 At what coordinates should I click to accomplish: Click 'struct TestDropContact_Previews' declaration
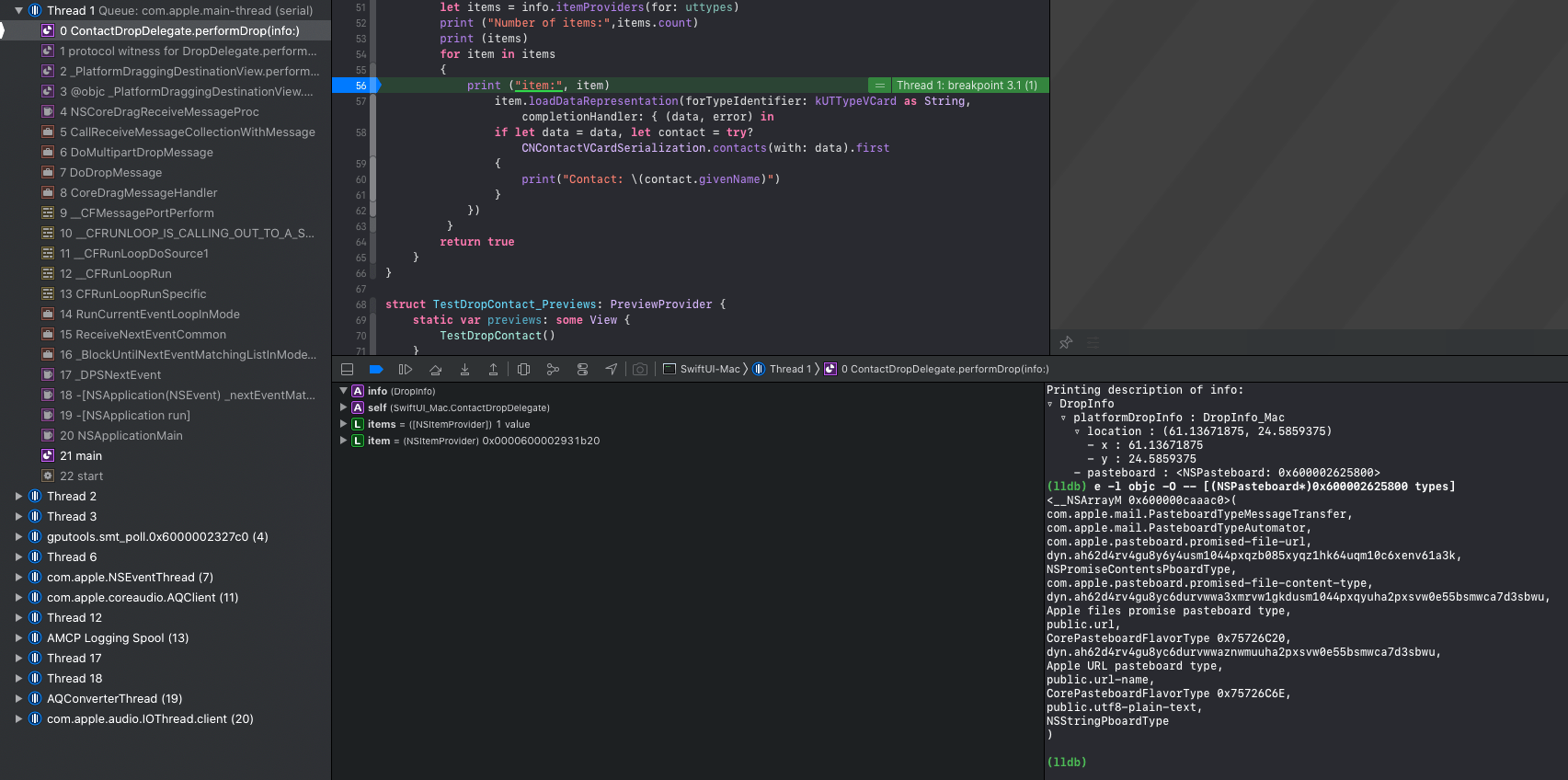coord(555,304)
